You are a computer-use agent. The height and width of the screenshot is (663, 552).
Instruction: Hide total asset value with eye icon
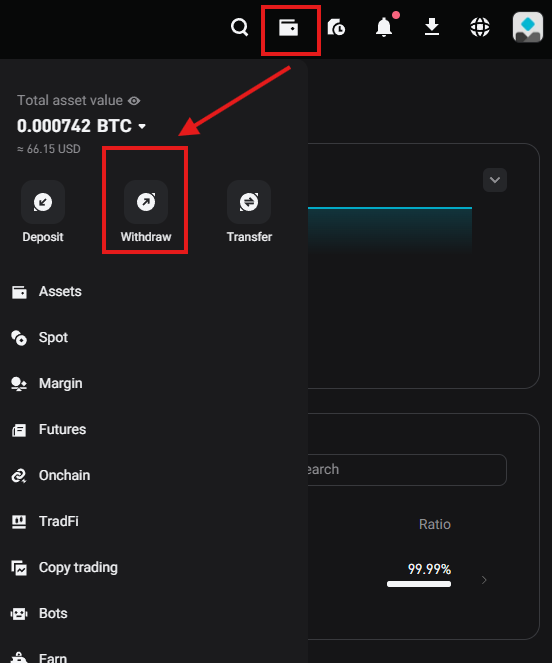tap(134, 101)
